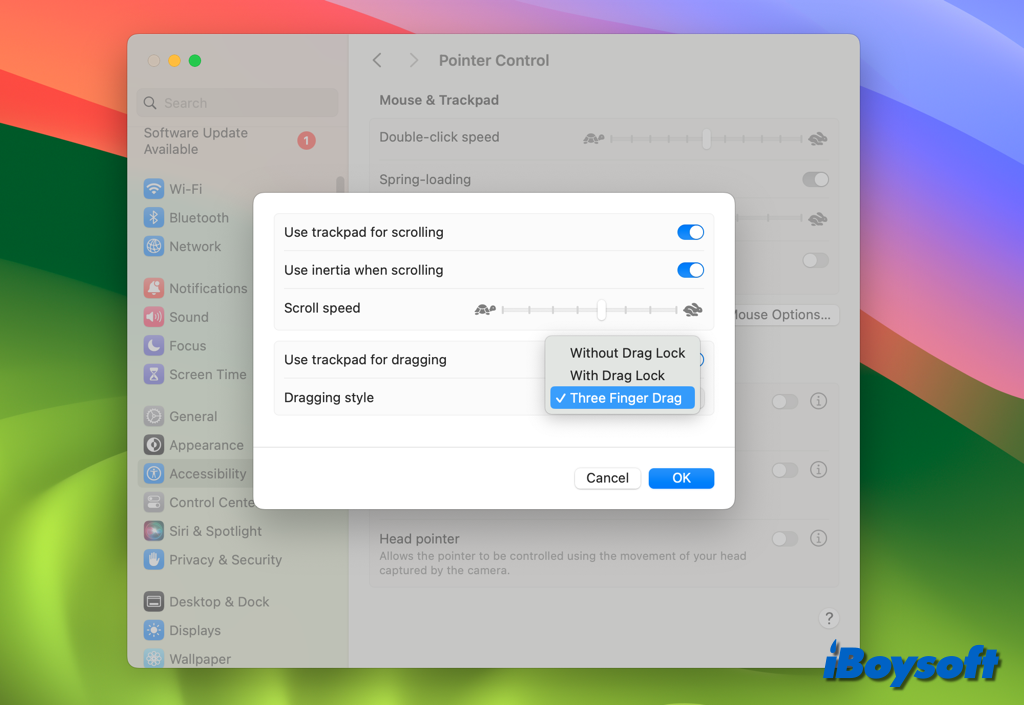
Task: Open Privacy & Security hand icon
Action: click(x=153, y=559)
